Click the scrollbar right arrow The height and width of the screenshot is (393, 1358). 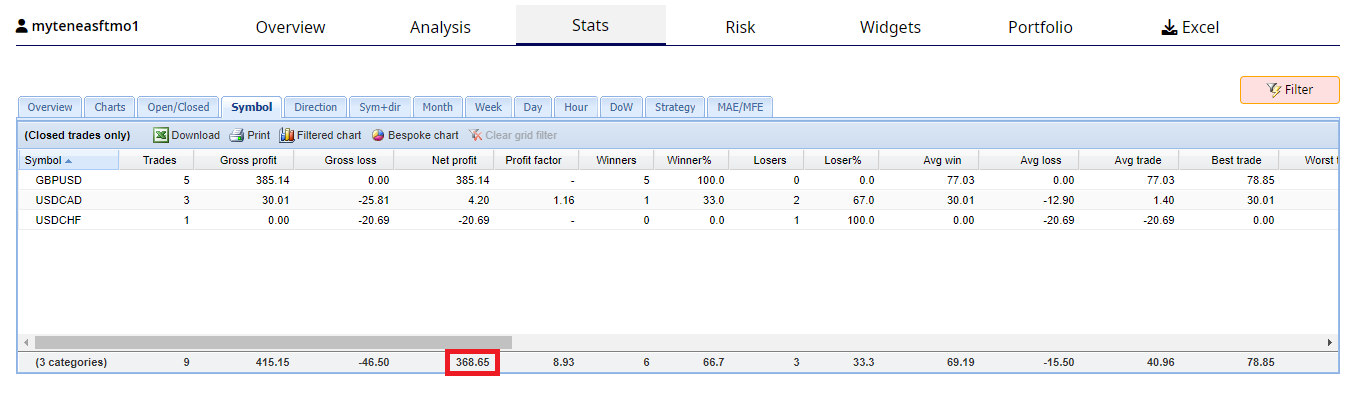[1330, 342]
